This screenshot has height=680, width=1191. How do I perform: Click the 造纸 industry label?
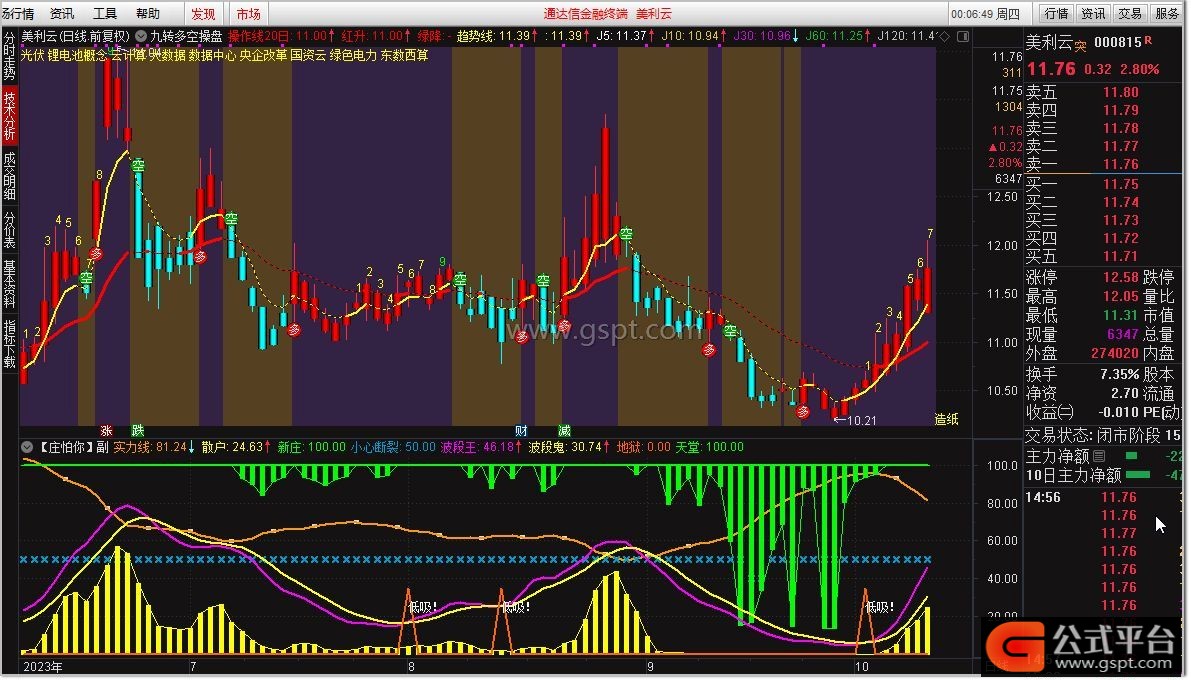click(946, 419)
